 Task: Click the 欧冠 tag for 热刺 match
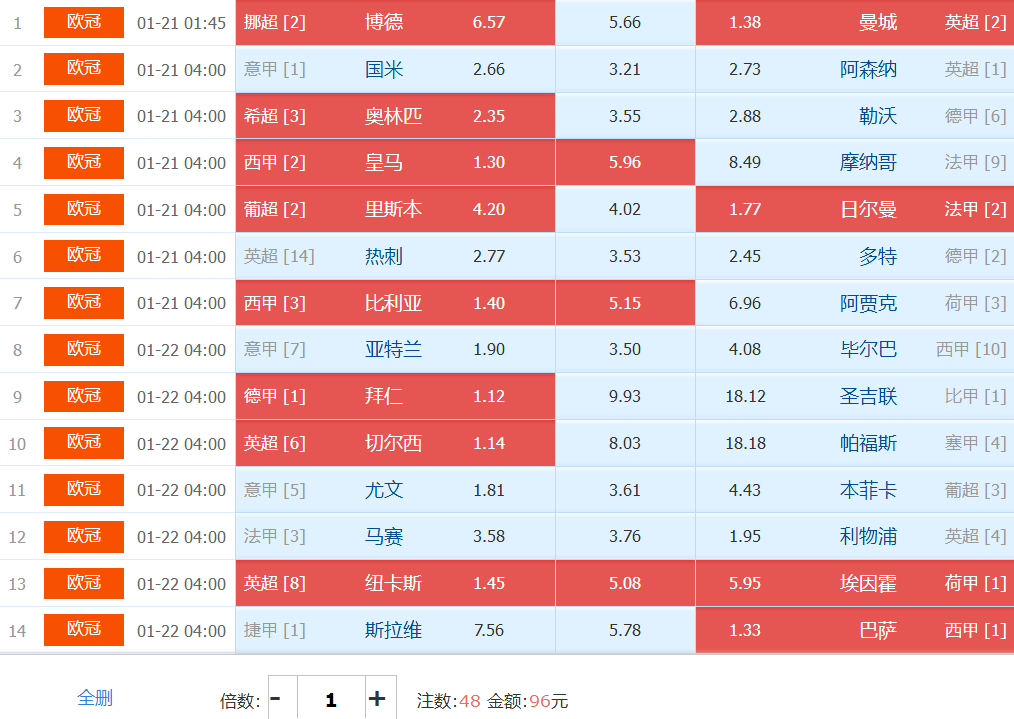84,256
